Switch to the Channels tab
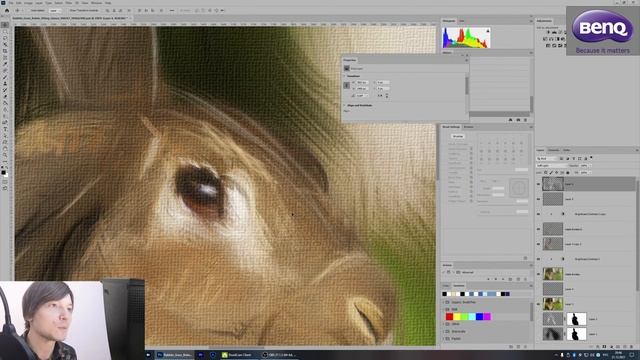Image resolution: width=640 pixels, height=360 pixels. coord(554,150)
